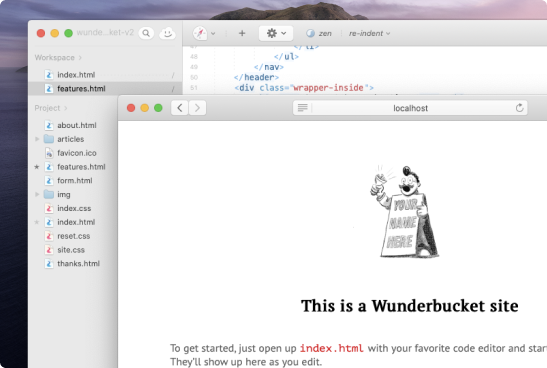Click the reader view icon in address bar
The height and width of the screenshot is (368, 547).
pos(302,108)
